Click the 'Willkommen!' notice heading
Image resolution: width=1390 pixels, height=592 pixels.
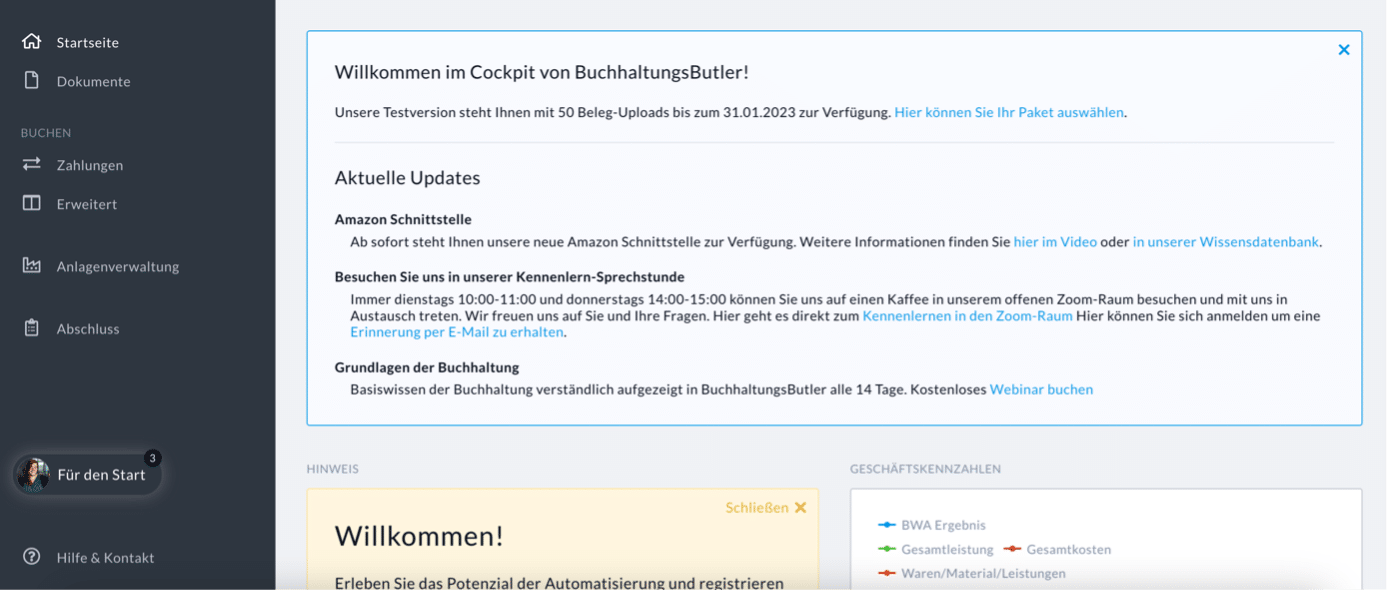[x=419, y=536]
